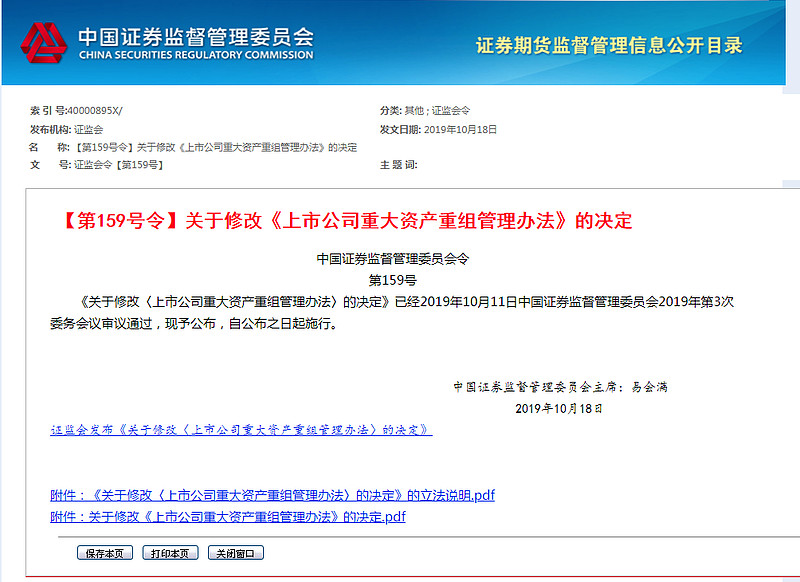The image size is (800, 582).
Task: Click the chairman signature 易会满 line
Action: pos(560,387)
